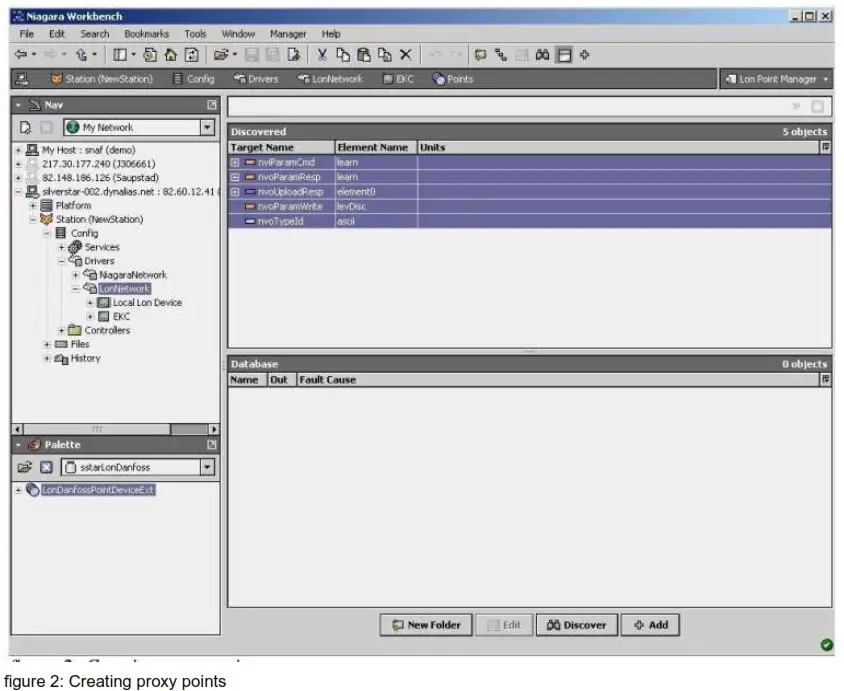Click the Paste clipboard toolbar icon
The width and height of the screenshot is (844, 691).
(364, 55)
